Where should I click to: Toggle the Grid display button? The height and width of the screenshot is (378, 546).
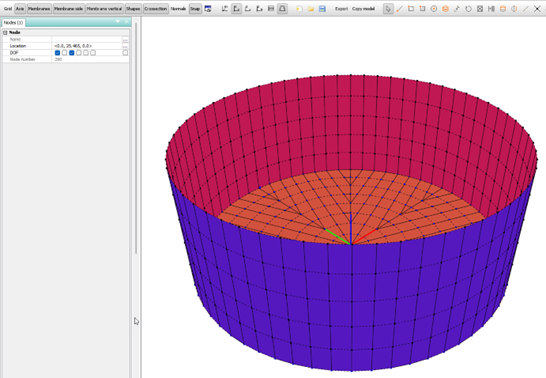(8, 9)
